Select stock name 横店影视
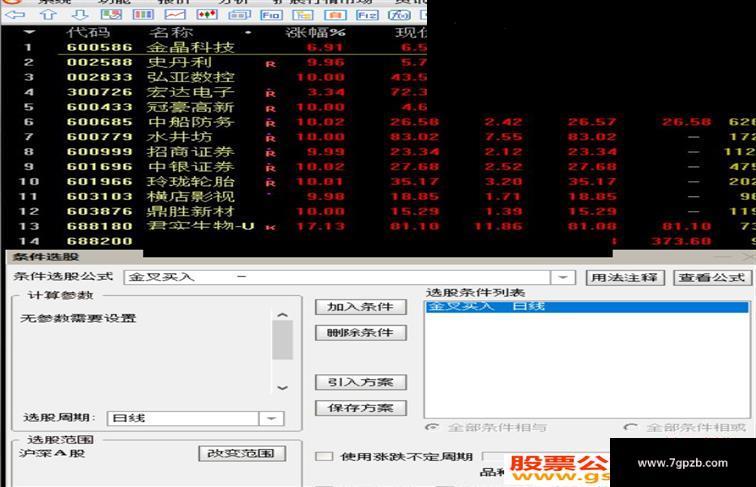The width and height of the screenshot is (756, 487). 191,197
